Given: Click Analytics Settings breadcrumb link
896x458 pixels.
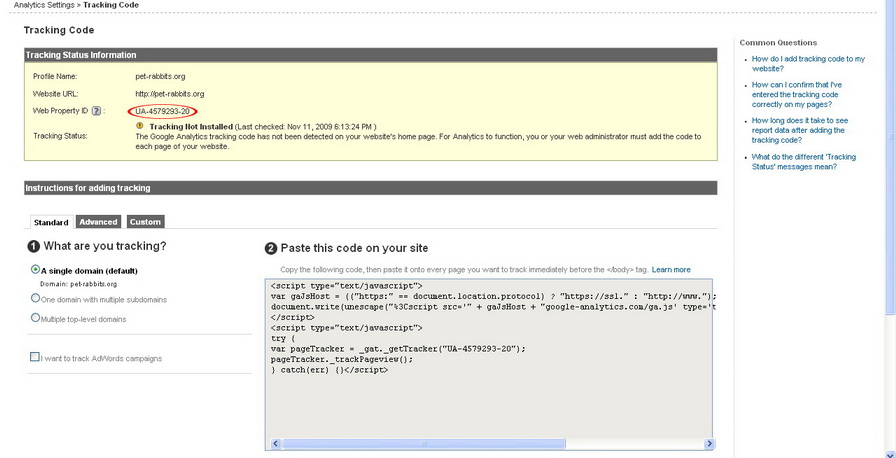Looking at the screenshot, I should pyautogui.click(x=44, y=5).
